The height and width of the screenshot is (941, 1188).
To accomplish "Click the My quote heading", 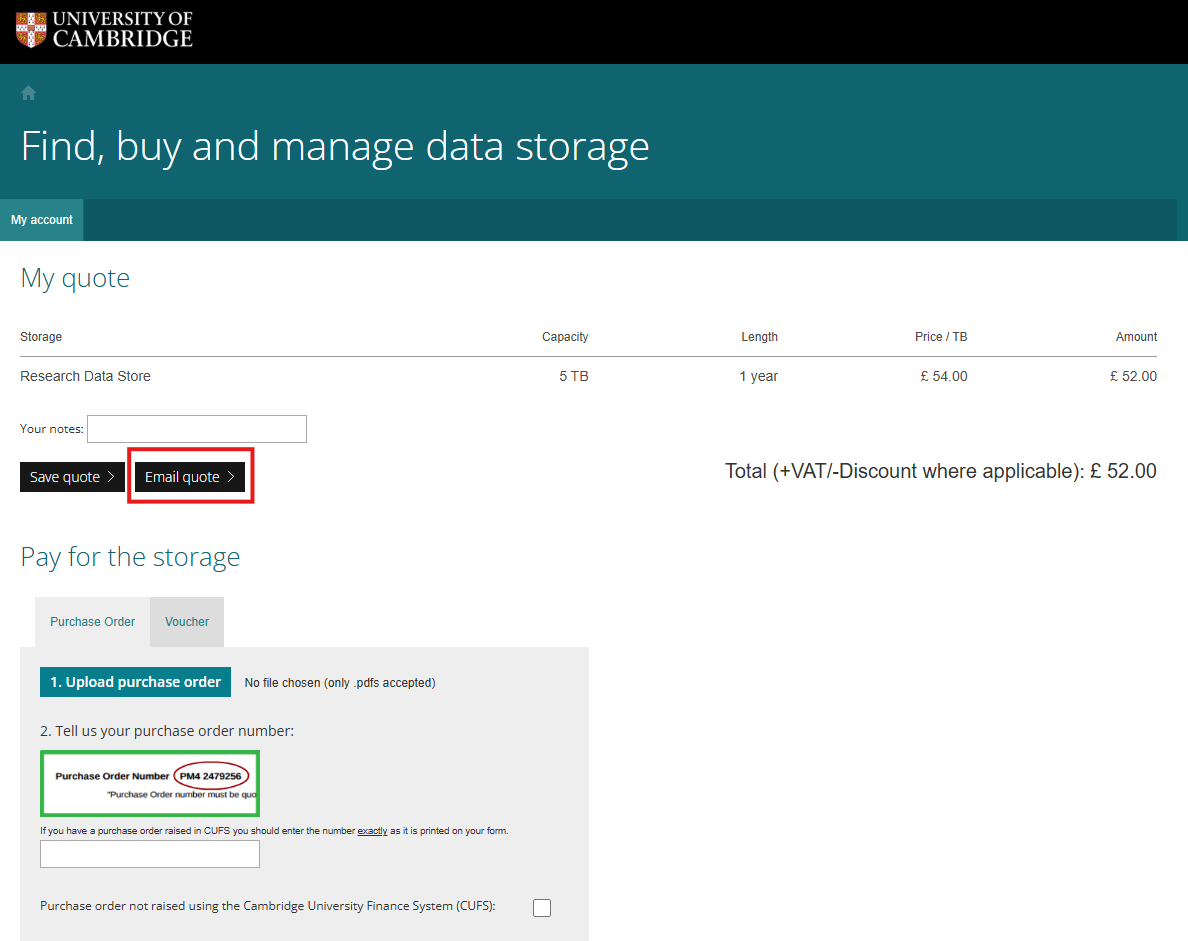I will pyautogui.click(x=75, y=279).
